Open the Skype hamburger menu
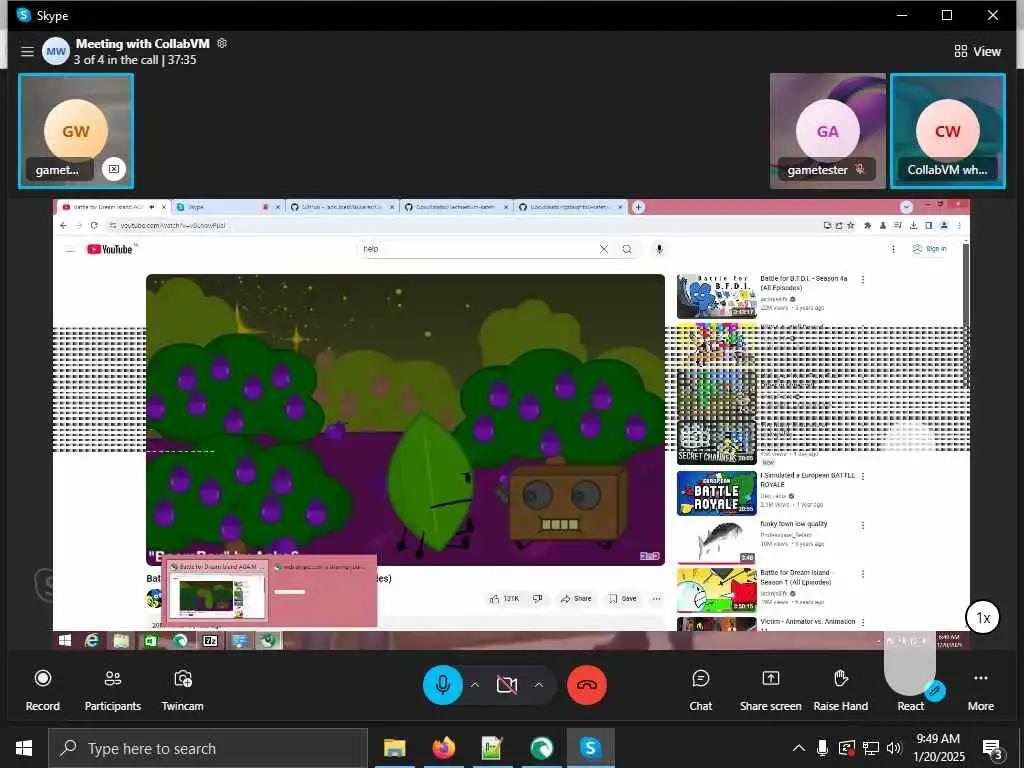 27,51
